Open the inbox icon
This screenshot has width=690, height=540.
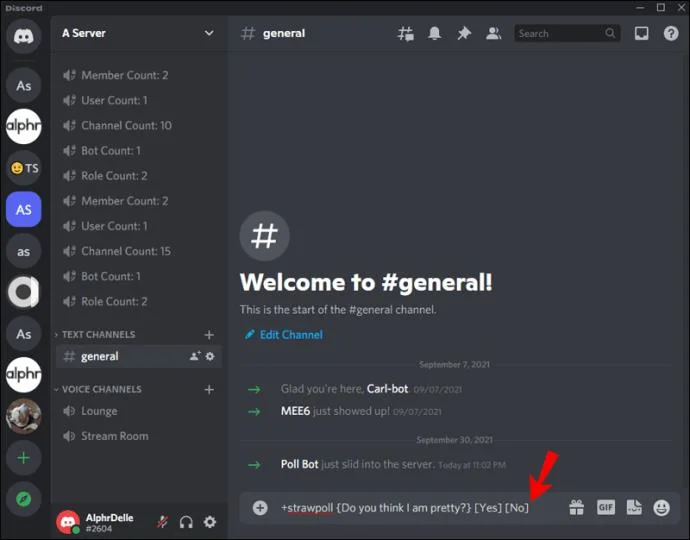coord(641,33)
